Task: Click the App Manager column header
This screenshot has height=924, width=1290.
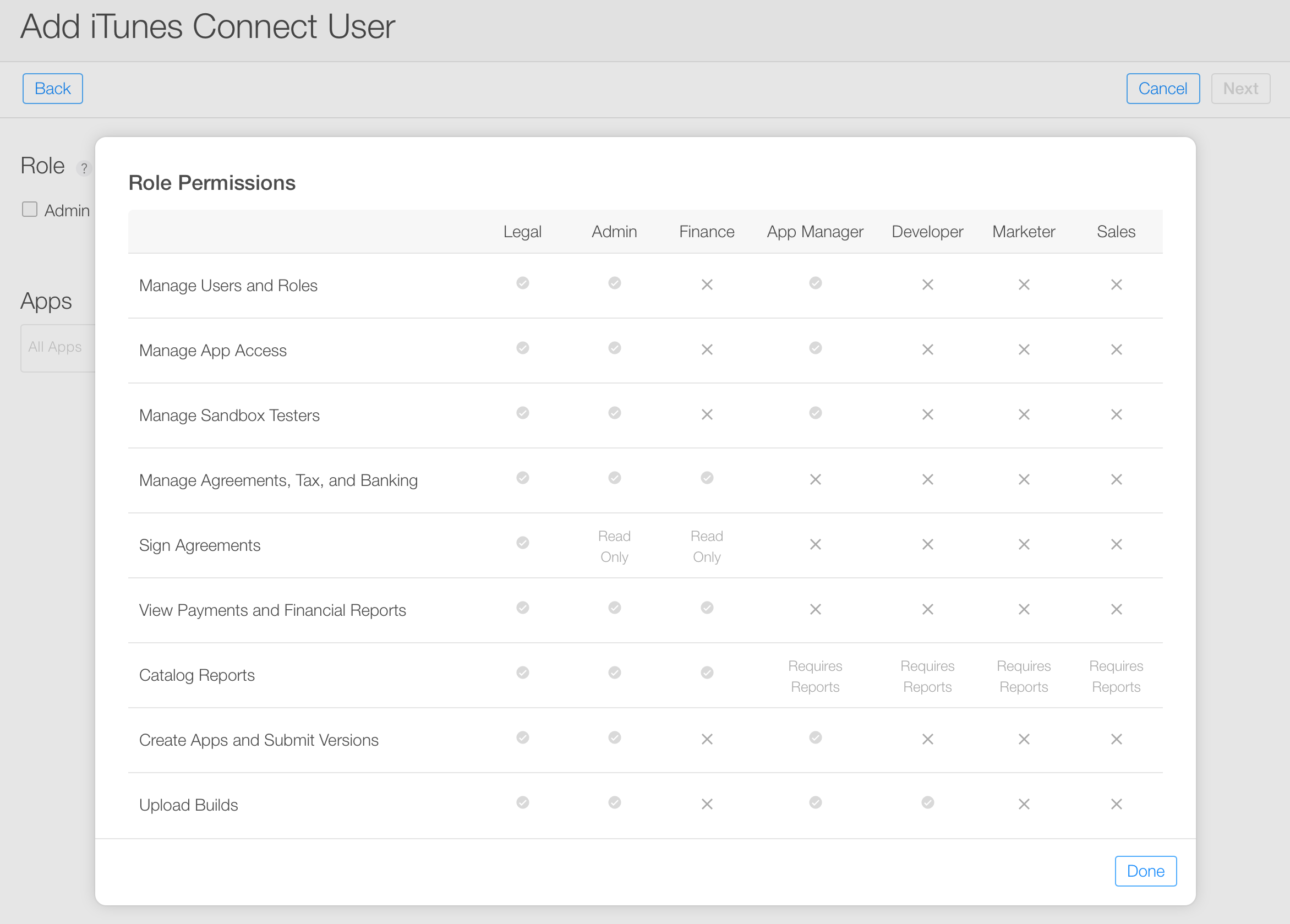Action: click(x=815, y=232)
